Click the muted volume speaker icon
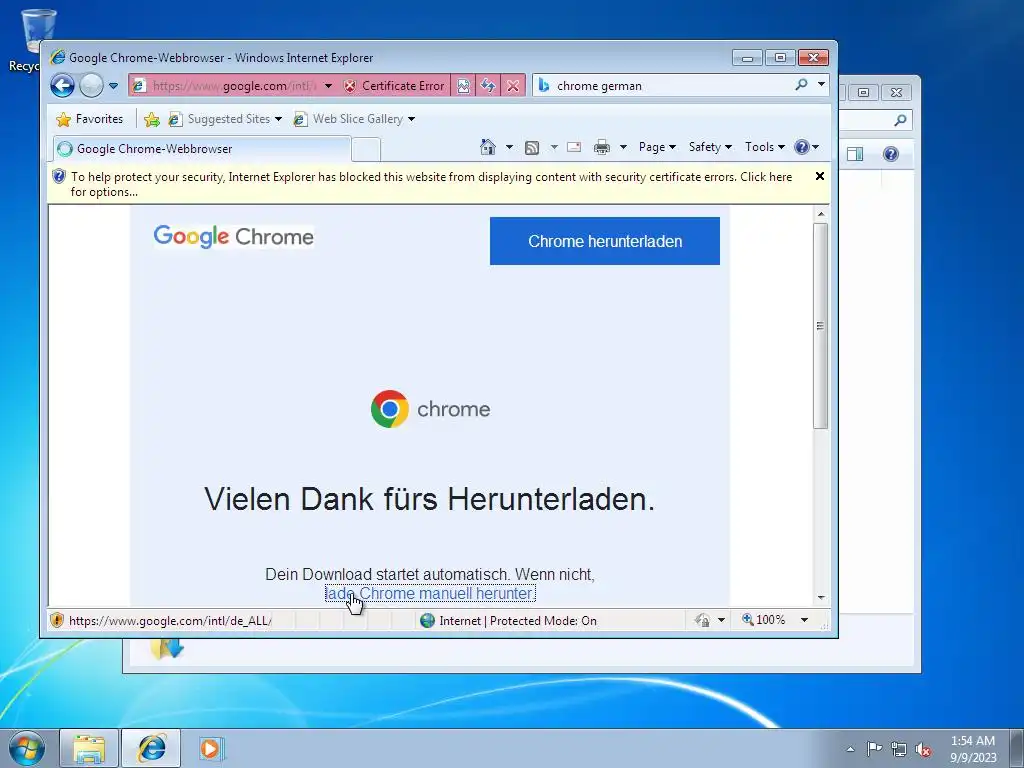 click(x=923, y=749)
